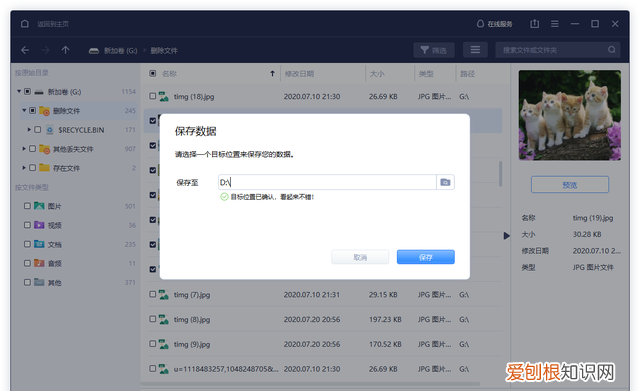Expand the $RECYCLE.BIN tree node

(29, 130)
